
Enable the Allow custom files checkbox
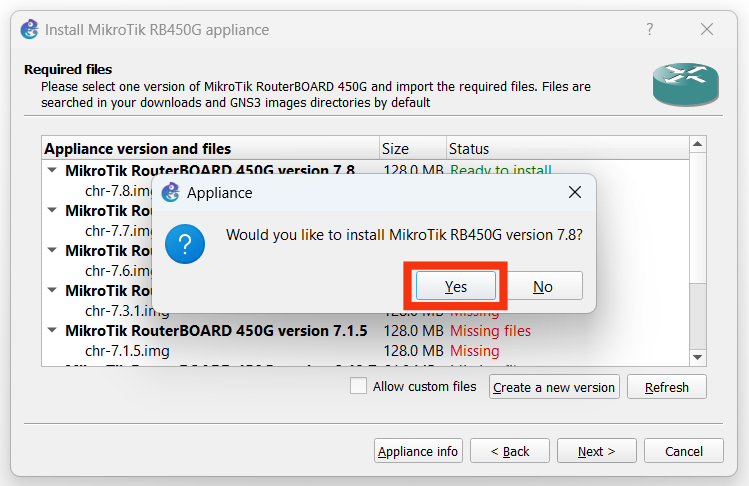point(358,387)
